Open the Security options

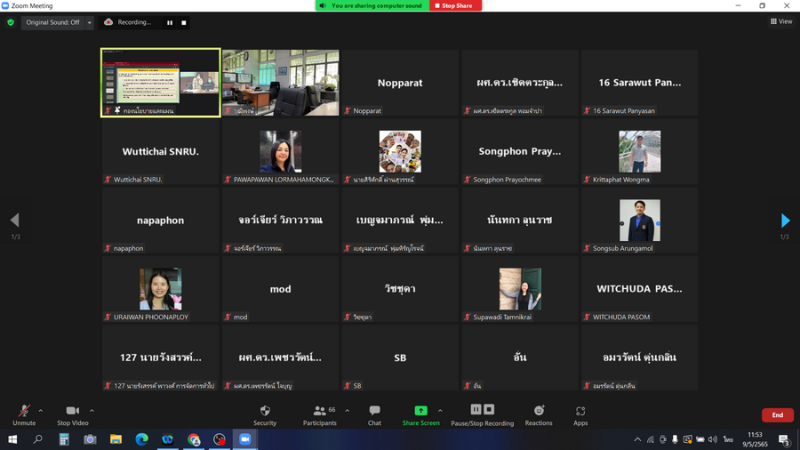coord(265,414)
